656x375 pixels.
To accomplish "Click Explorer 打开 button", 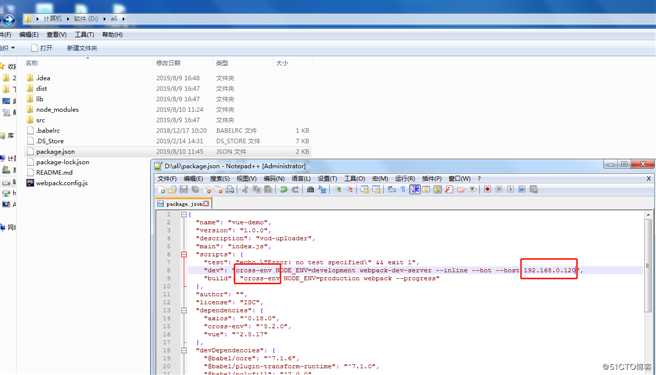I will point(42,48).
